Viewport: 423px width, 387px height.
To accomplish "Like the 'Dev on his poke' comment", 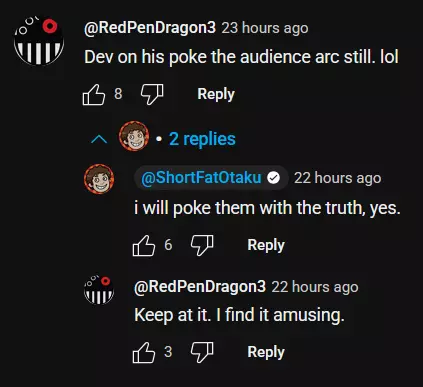I will tap(94, 94).
